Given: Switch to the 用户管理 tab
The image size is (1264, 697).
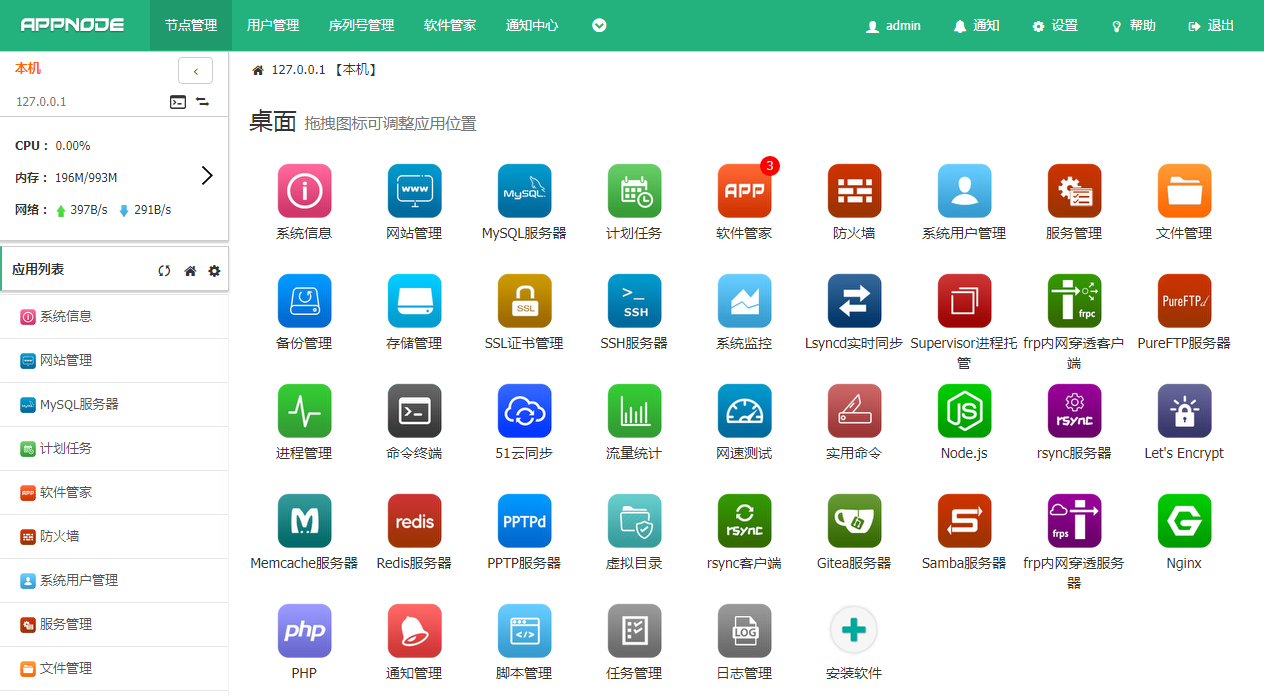Looking at the screenshot, I should tap(272, 25).
